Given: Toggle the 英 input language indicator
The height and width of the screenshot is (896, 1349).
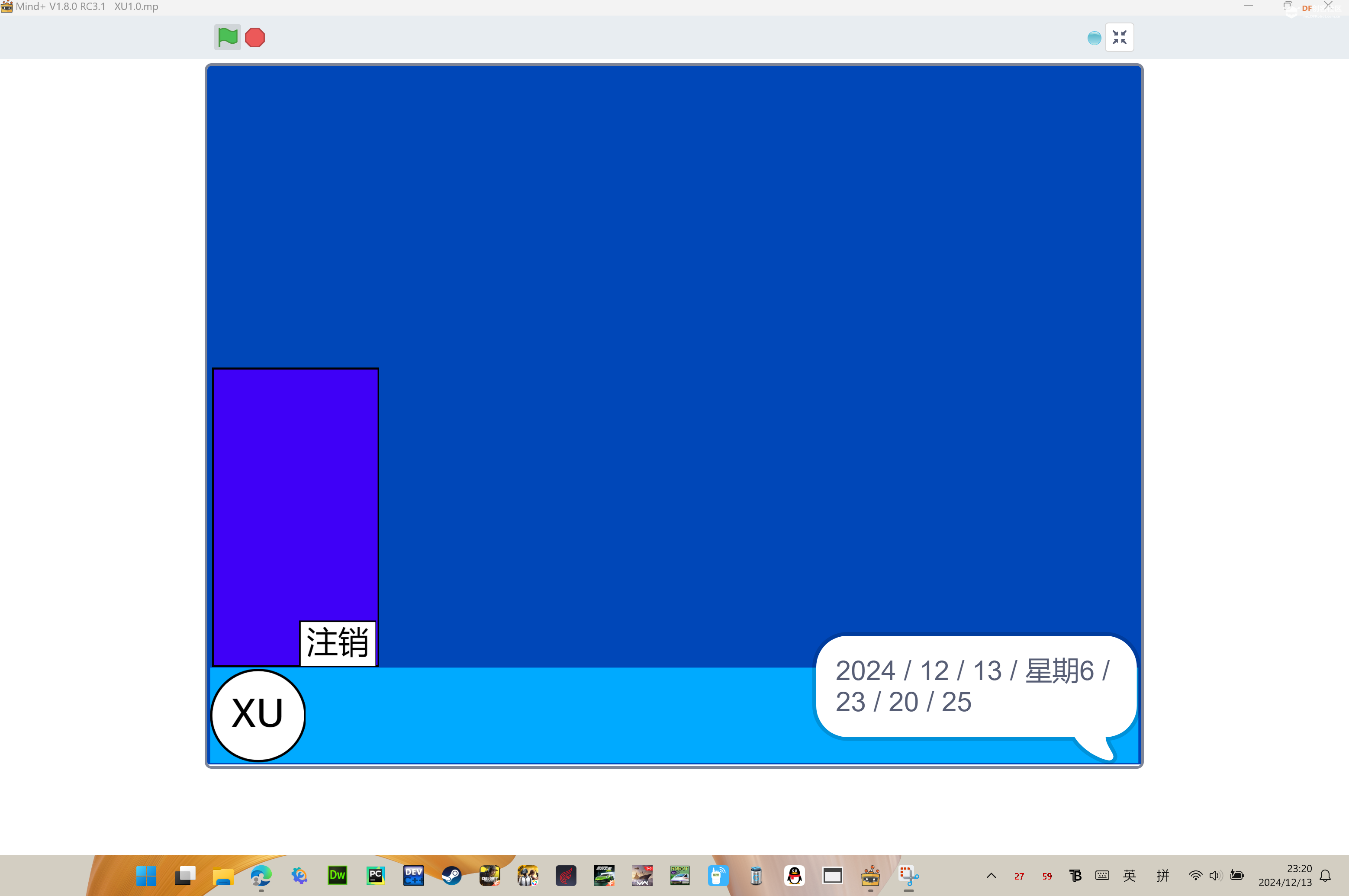Looking at the screenshot, I should [x=1130, y=875].
